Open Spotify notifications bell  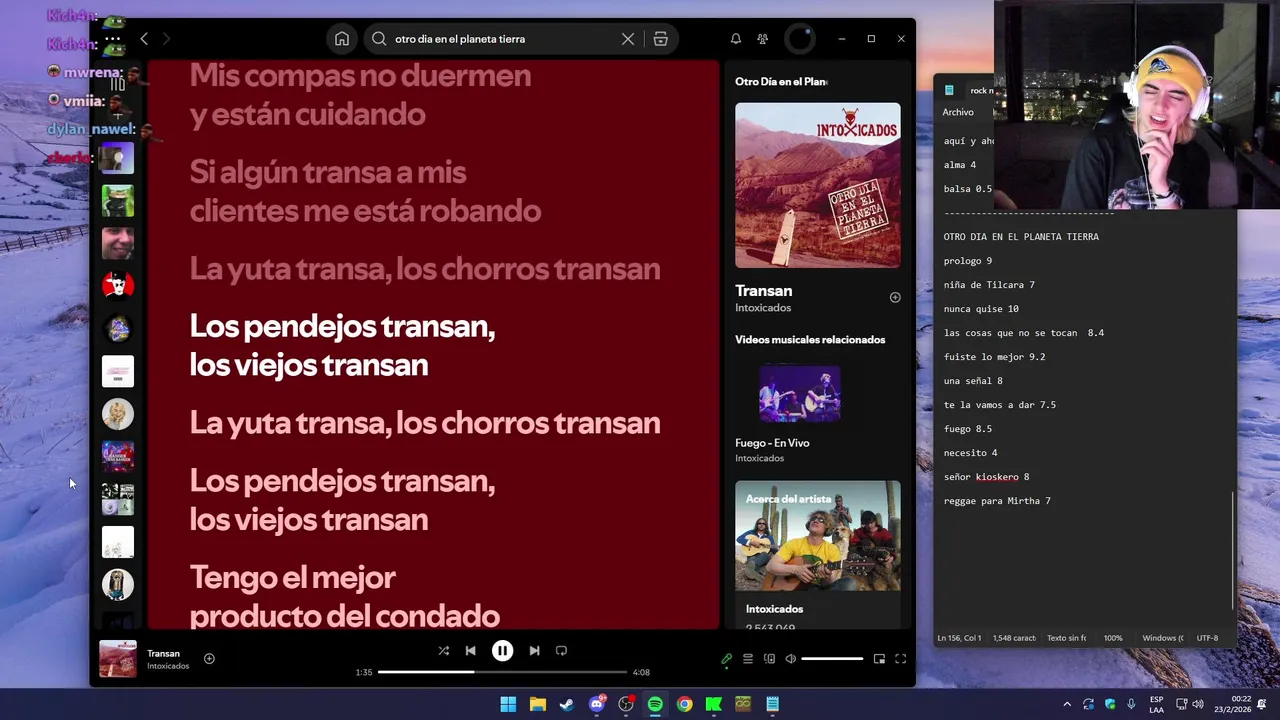pyautogui.click(x=736, y=39)
